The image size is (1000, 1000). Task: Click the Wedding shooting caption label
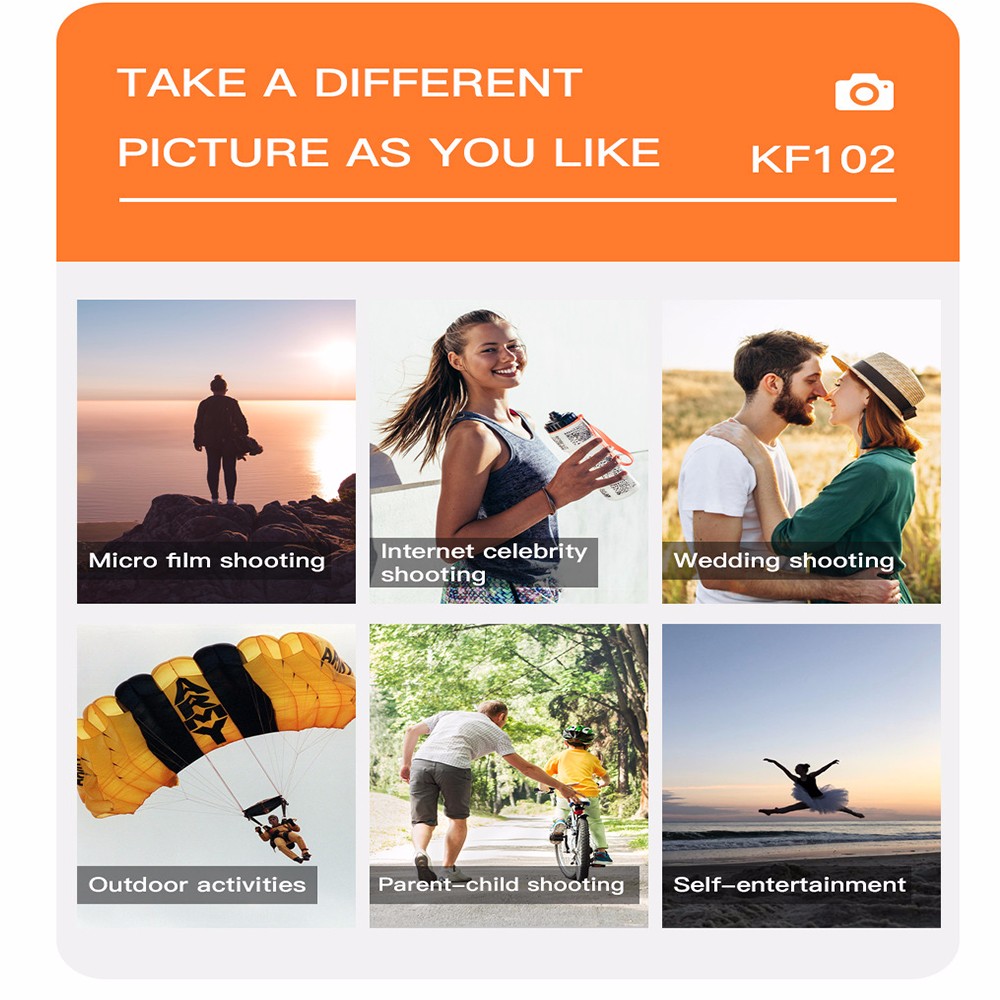784,561
